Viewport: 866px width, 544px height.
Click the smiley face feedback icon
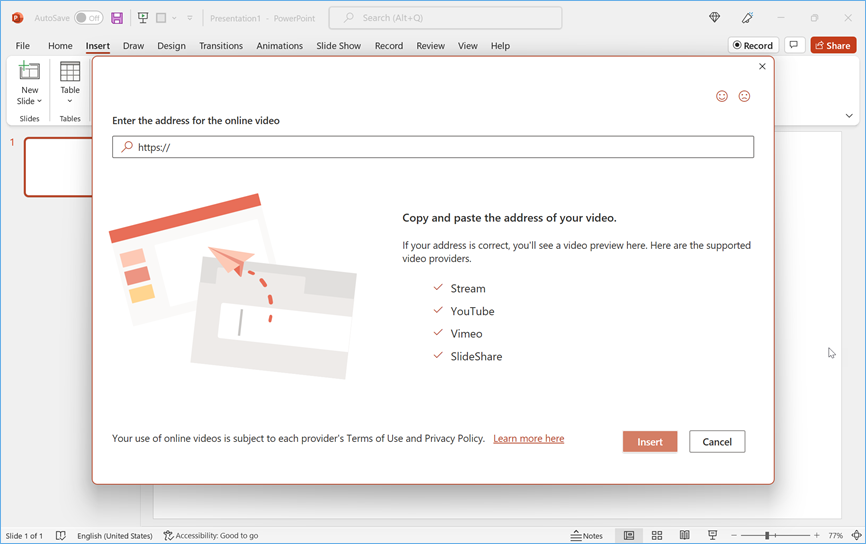tap(722, 96)
